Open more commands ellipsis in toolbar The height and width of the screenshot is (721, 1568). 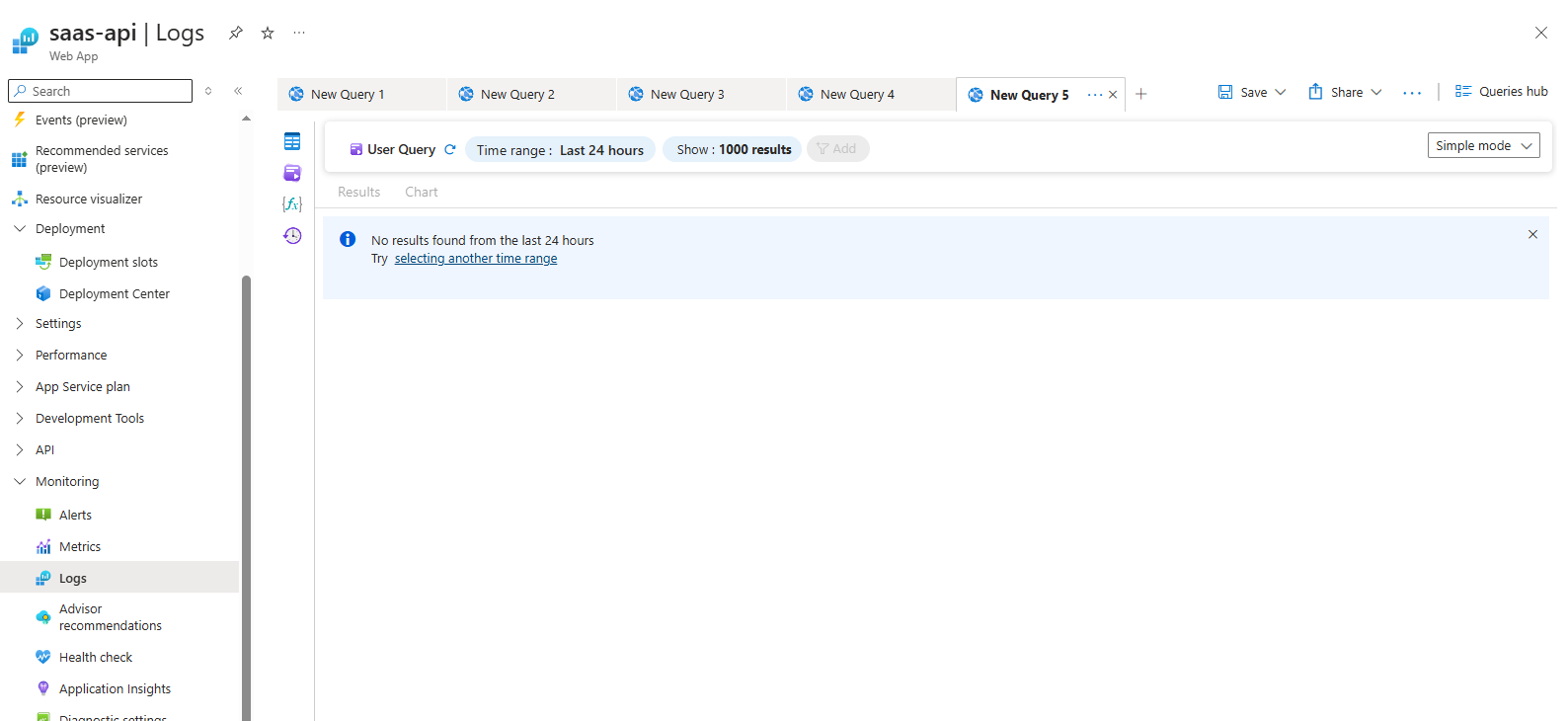[x=1412, y=93]
